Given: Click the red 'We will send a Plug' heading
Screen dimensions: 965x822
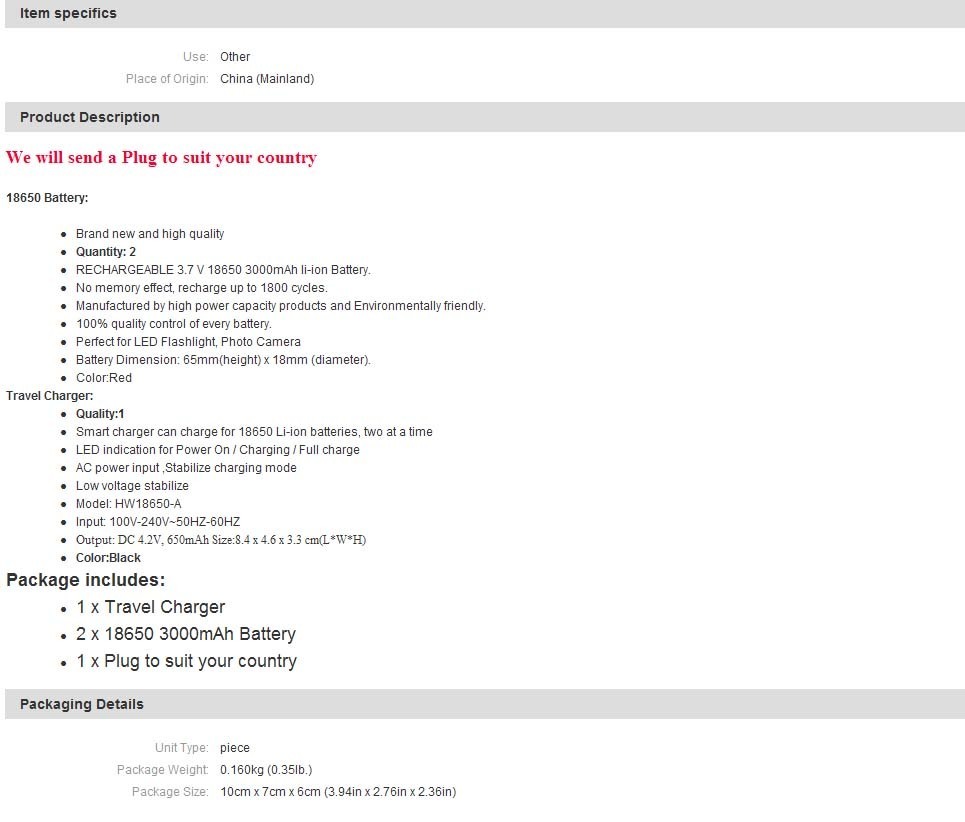Looking at the screenshot, I should pos(161,157).
